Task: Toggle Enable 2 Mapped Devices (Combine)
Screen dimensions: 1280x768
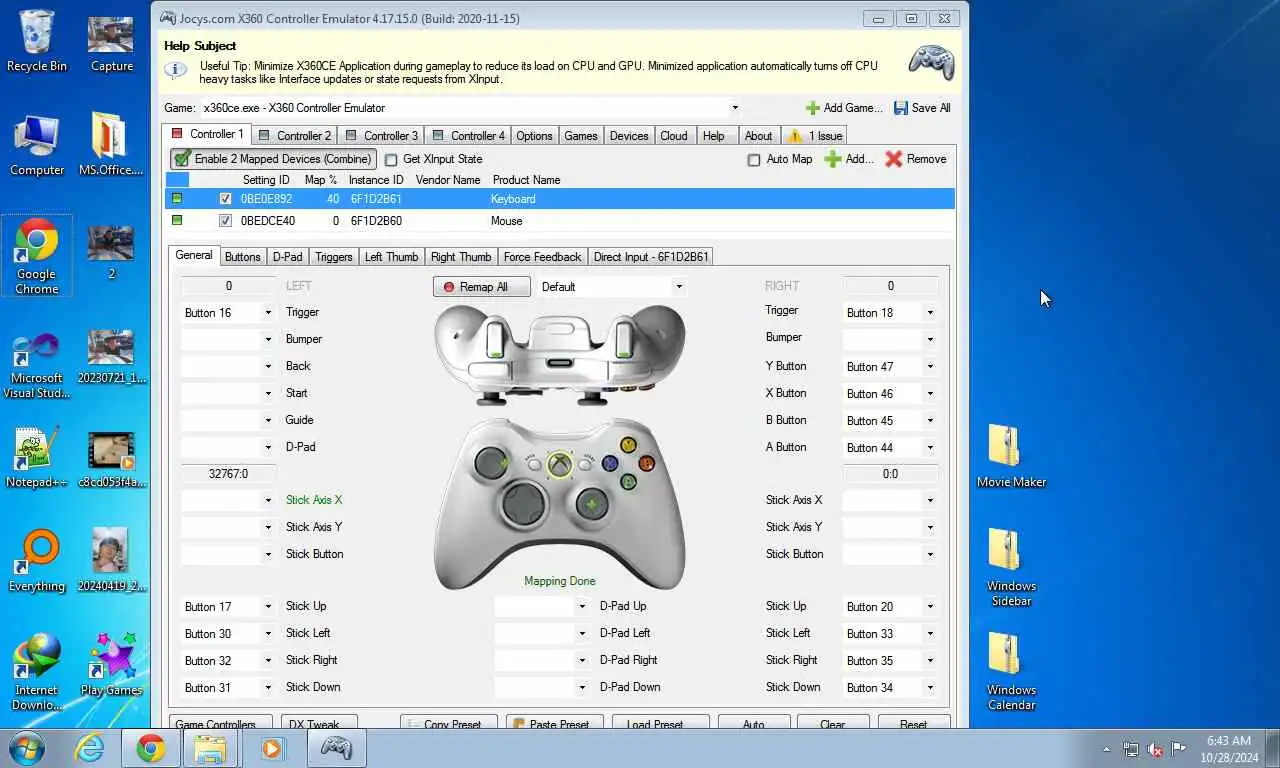Action: pyautogui.click(x=273, y=159)
